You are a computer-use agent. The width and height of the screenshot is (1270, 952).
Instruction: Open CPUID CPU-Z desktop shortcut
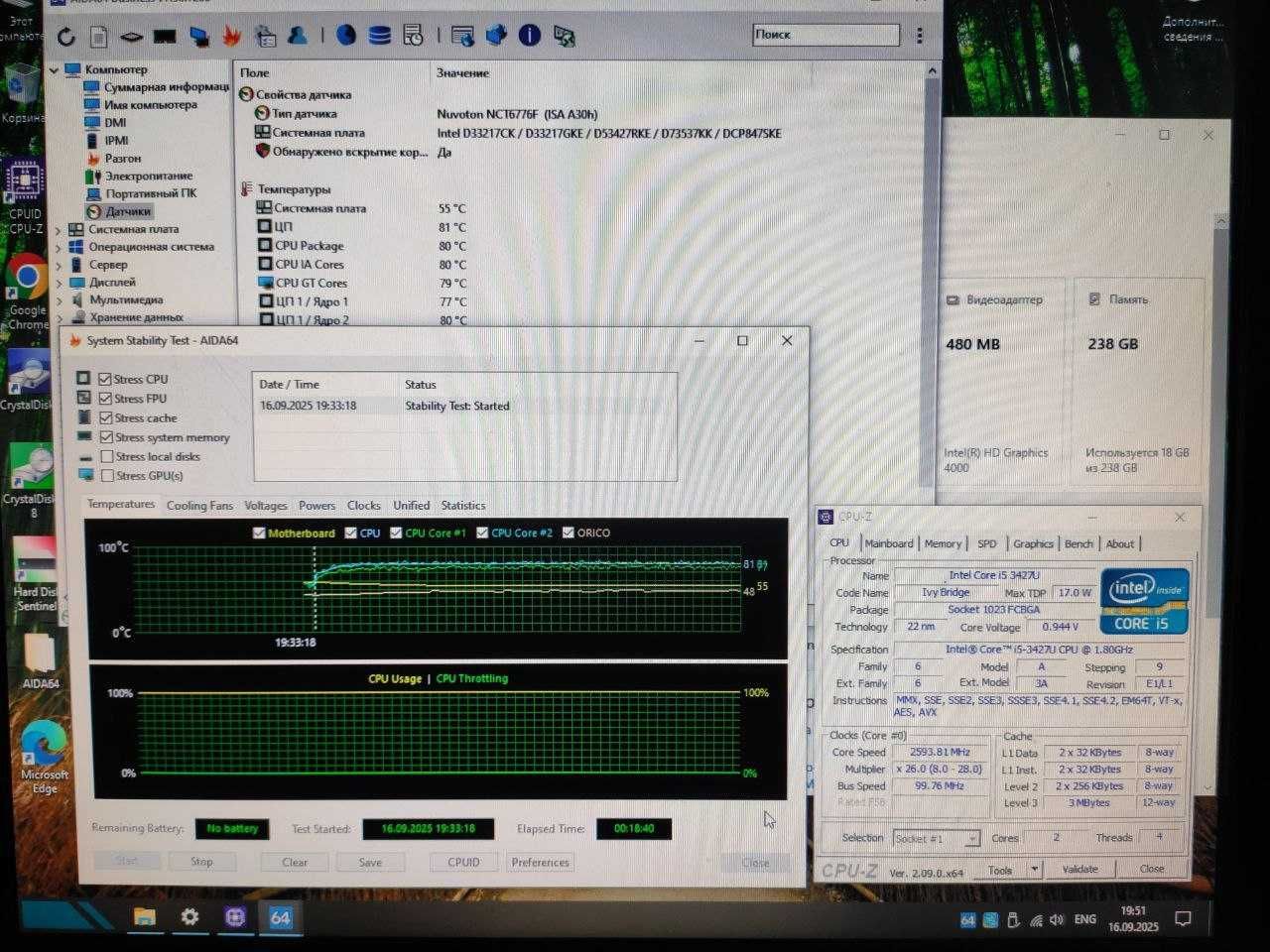(x=25, y=196)
